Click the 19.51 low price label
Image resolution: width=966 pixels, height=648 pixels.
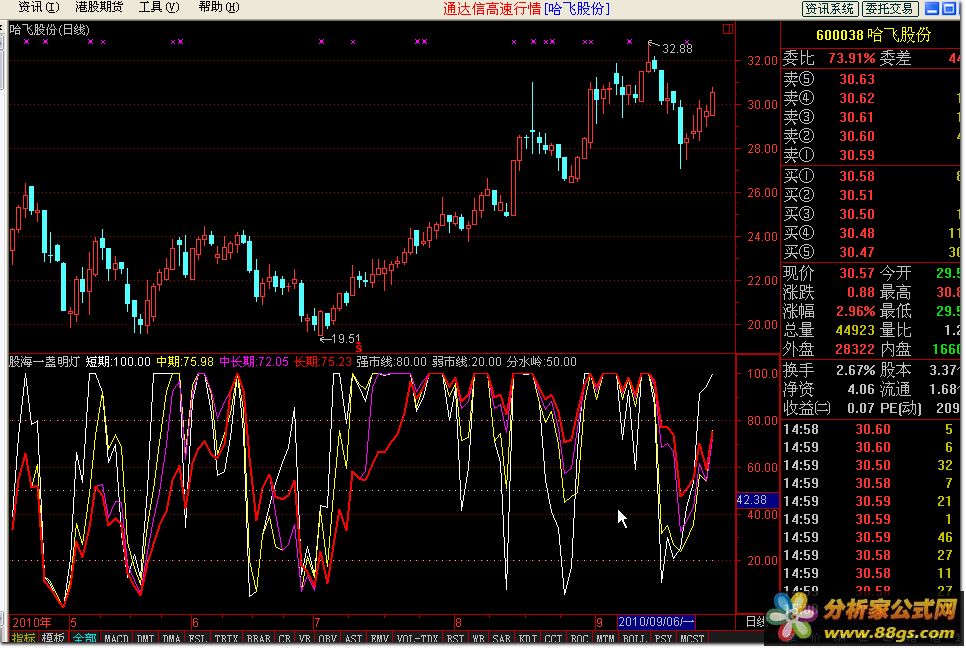346,339
